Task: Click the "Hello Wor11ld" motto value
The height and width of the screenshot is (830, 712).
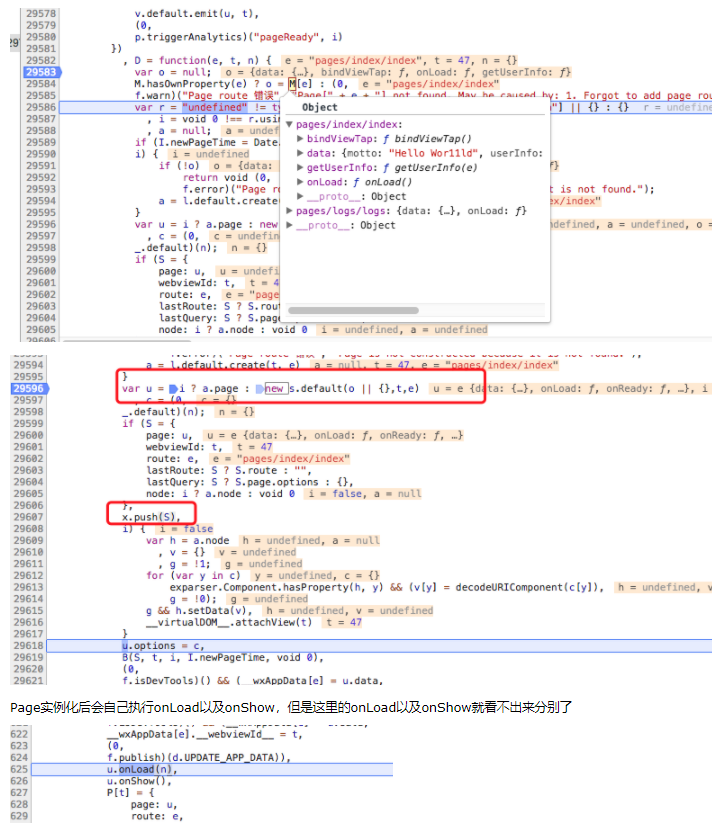Action: [x=435, y=153]
